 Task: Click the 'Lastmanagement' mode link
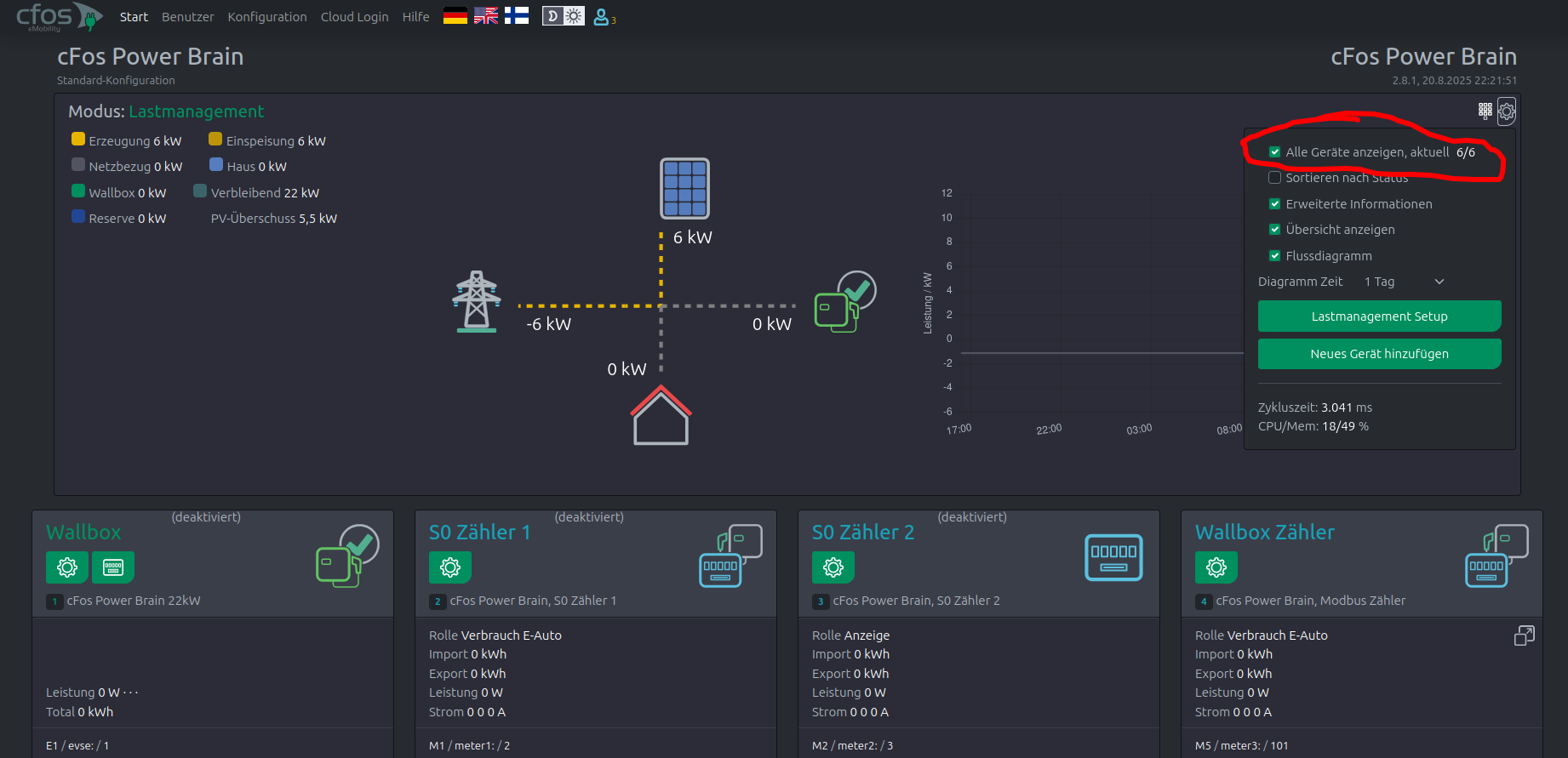click(196, 111)
